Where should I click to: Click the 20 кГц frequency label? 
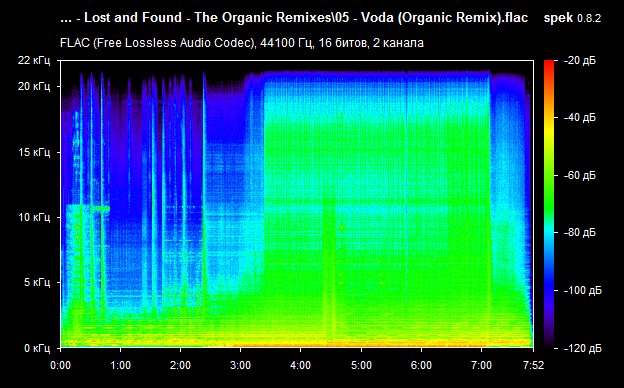point(34,86)
